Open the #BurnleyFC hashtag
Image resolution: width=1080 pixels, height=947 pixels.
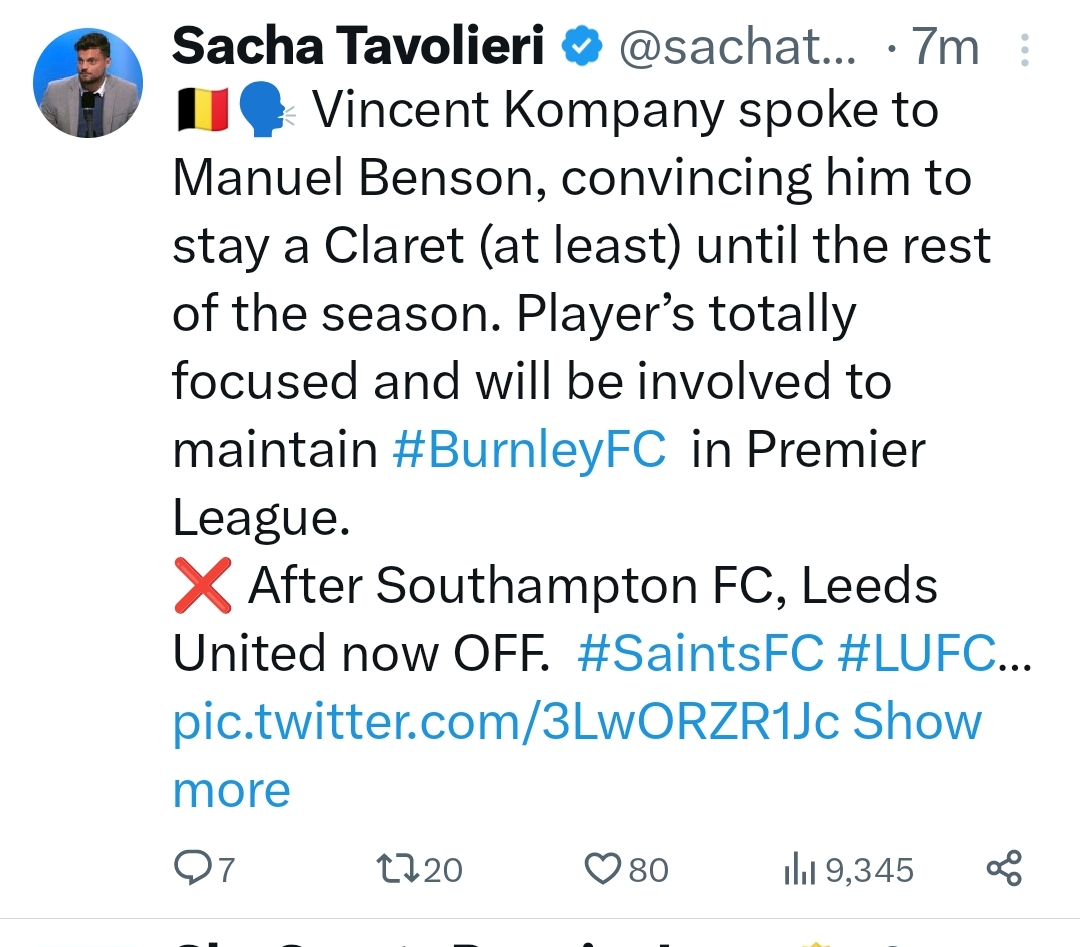[529, 450]
